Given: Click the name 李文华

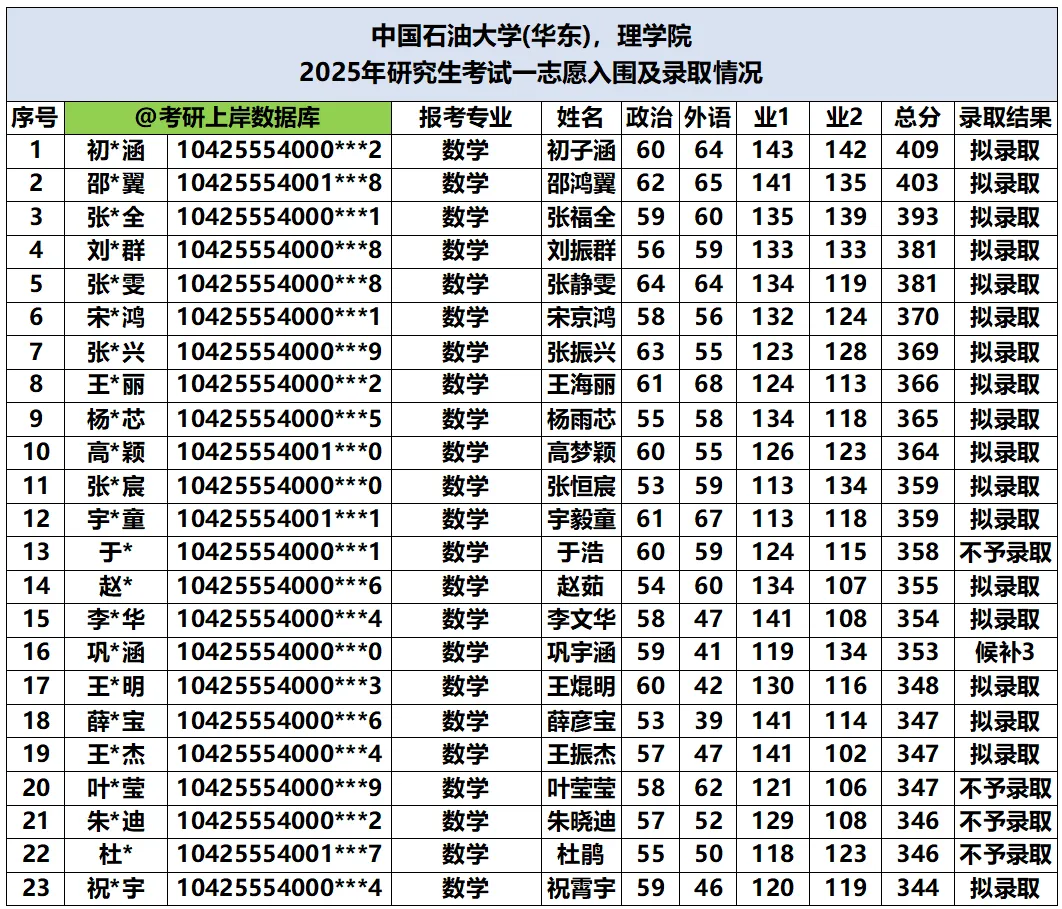Looking at the screenshot, I should [x=581, y=620].
